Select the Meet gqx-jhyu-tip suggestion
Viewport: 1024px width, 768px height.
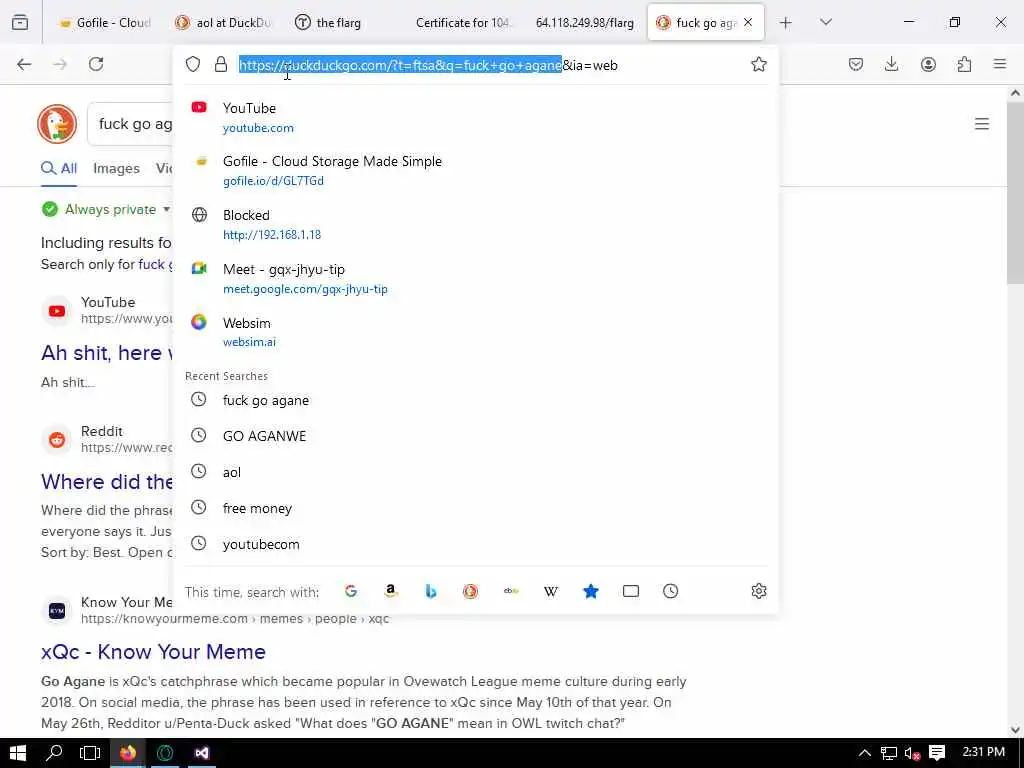click(x=477, y=278)
